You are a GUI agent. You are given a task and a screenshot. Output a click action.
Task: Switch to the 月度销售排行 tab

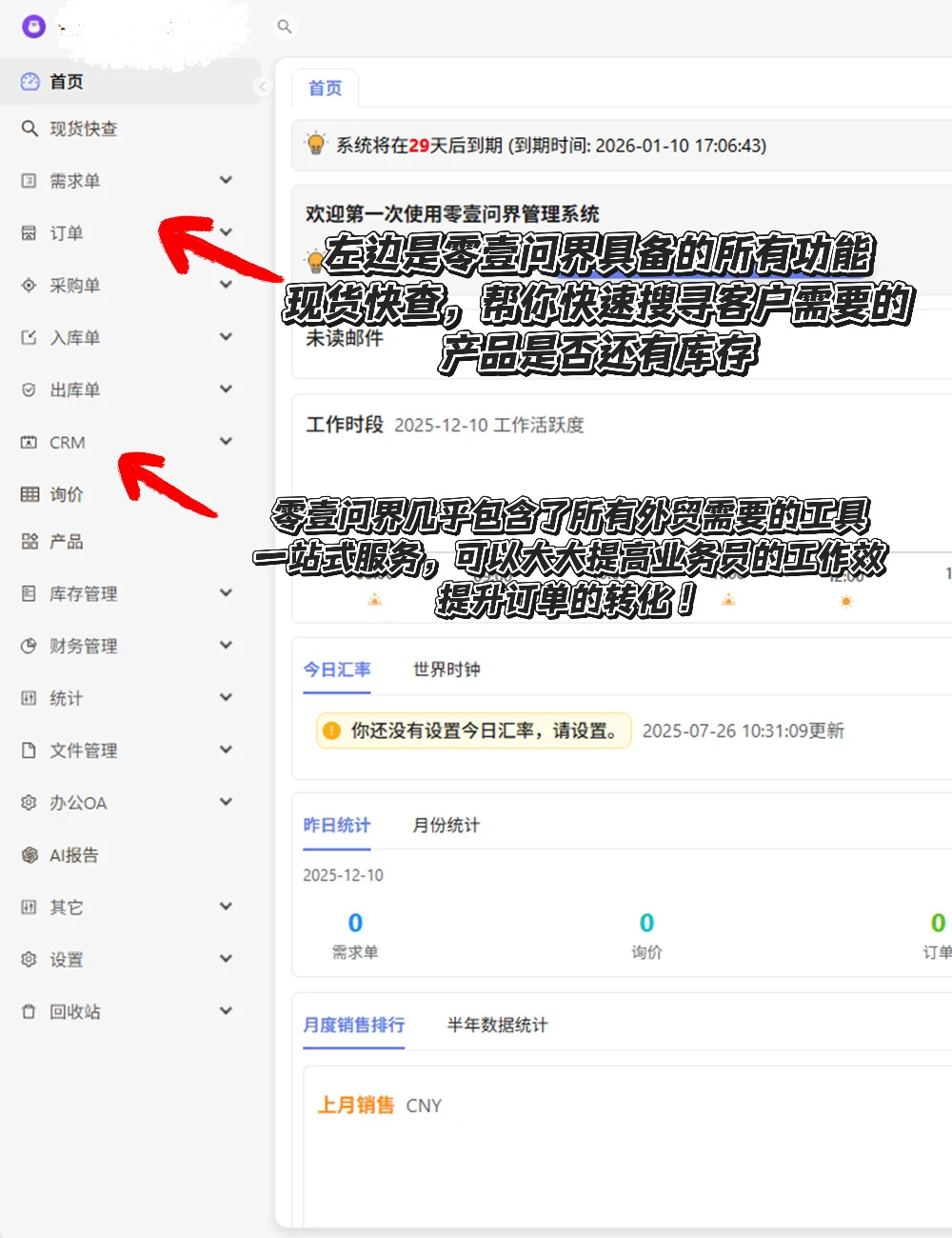pos(354,1026)
